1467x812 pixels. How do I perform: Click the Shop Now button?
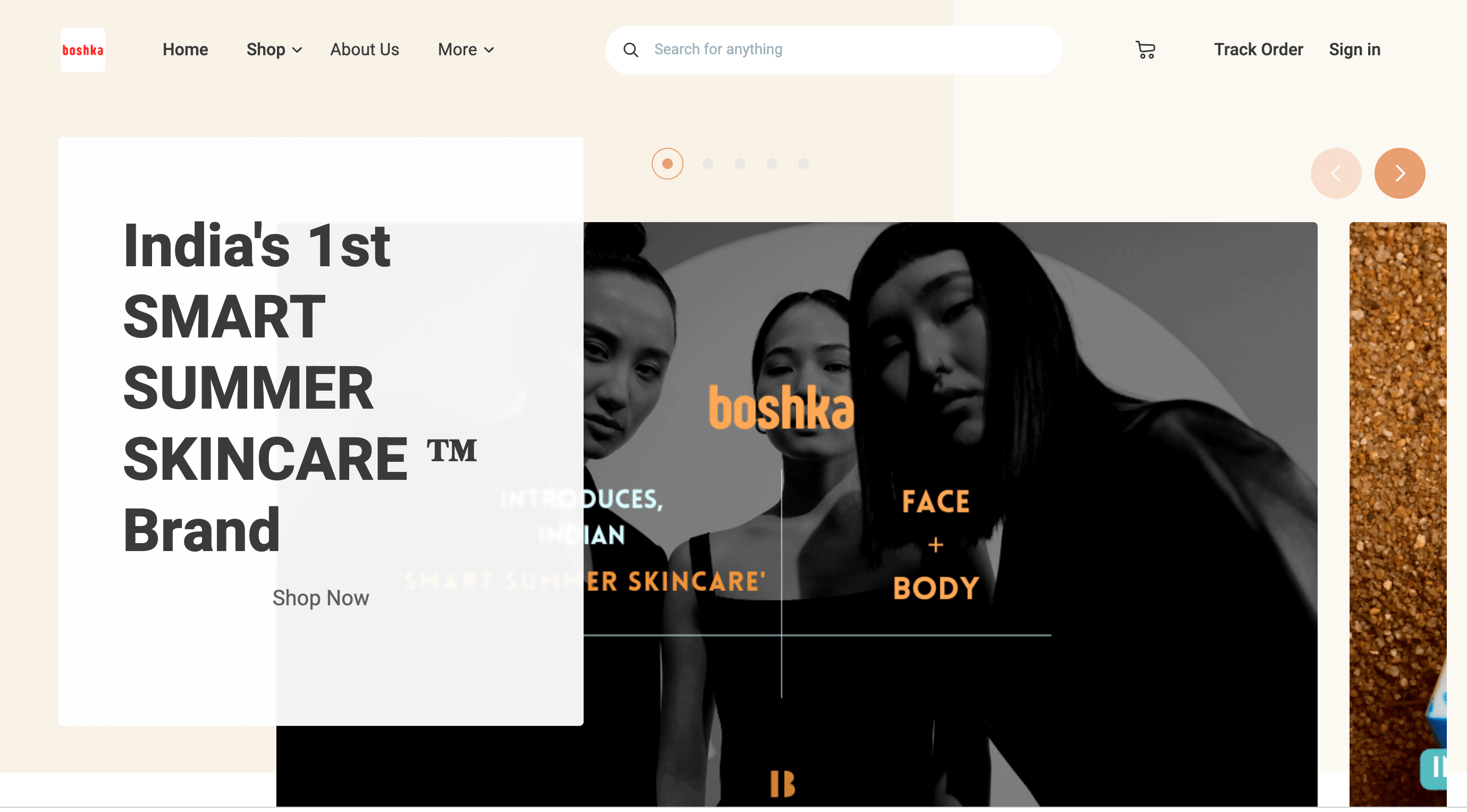321,598
